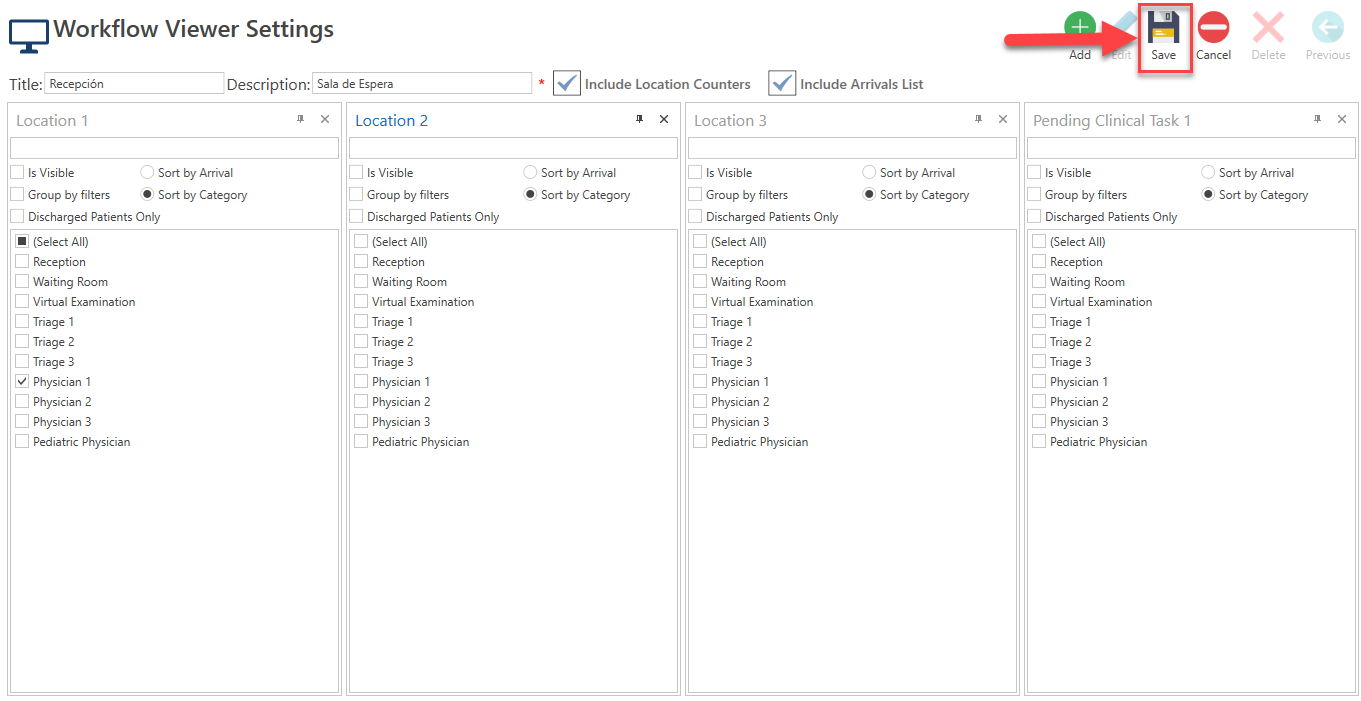
Task: Check Pediatric Physician in Location 2
Action: (361, 441)
